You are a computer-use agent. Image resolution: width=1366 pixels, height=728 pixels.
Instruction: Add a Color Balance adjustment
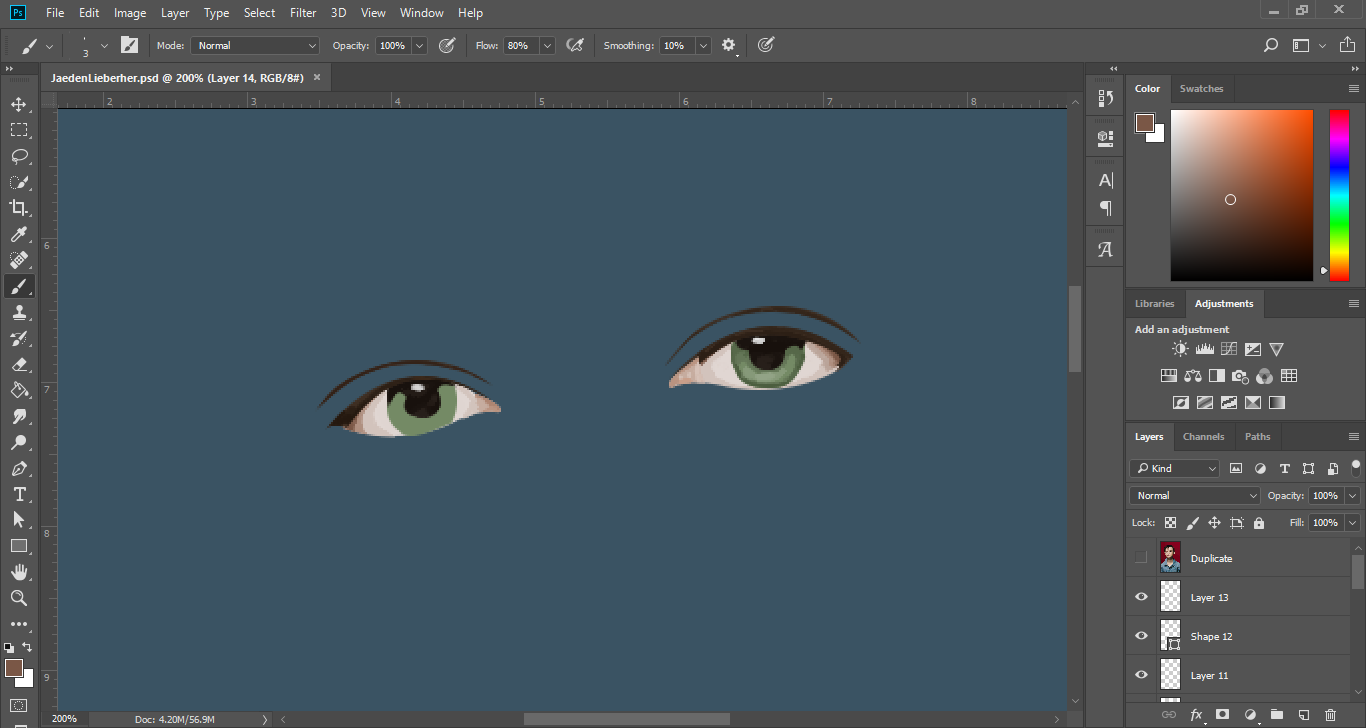1192,376
